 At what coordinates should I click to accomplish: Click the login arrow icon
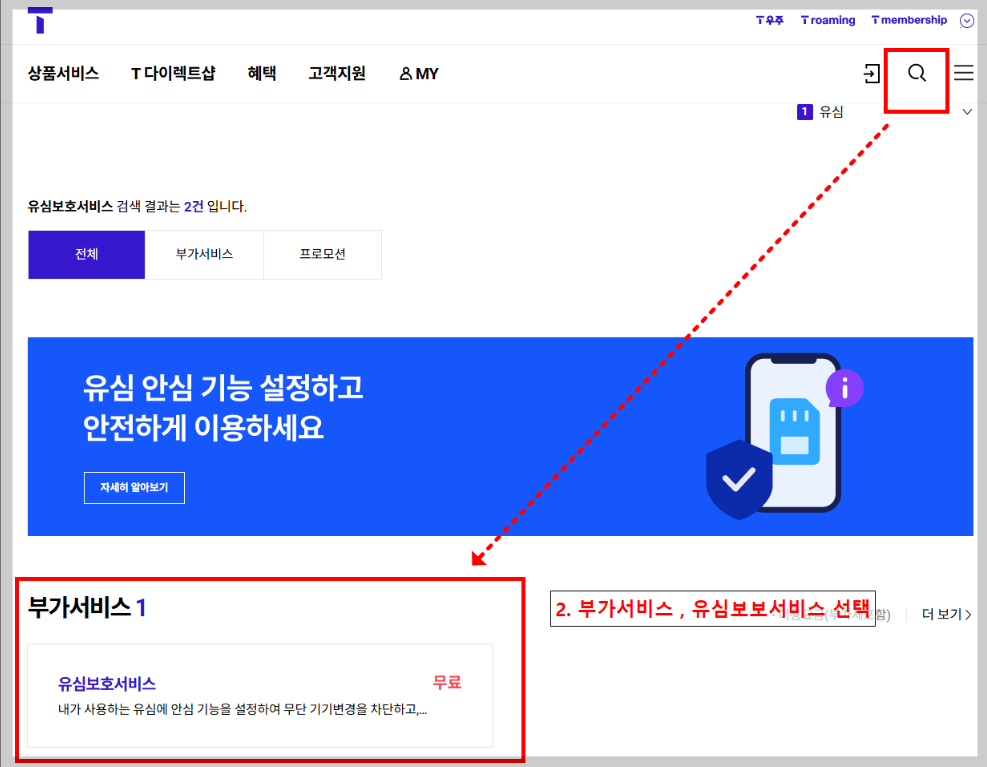coord(871,74)
